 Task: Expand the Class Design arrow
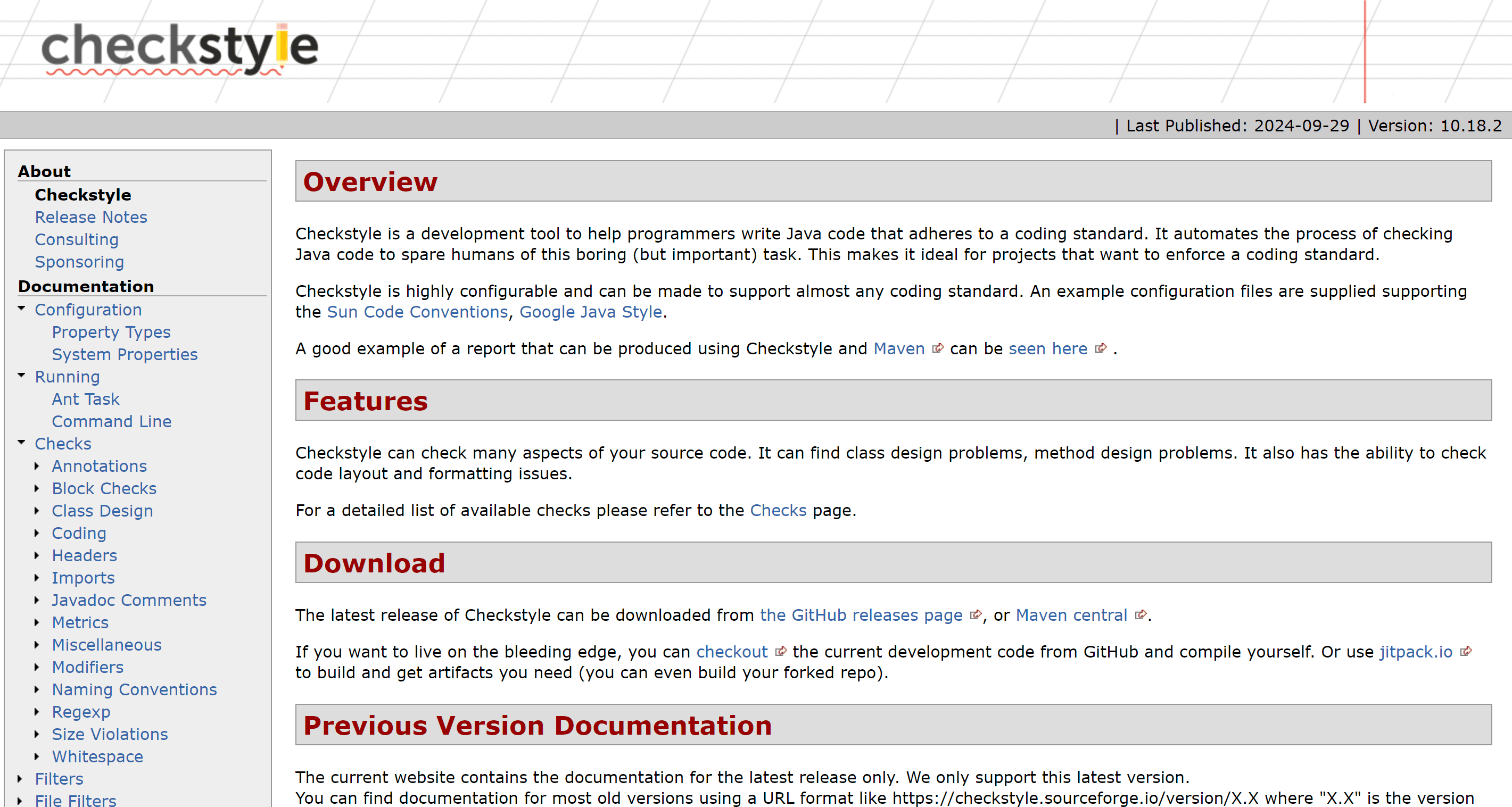(37, 511)
